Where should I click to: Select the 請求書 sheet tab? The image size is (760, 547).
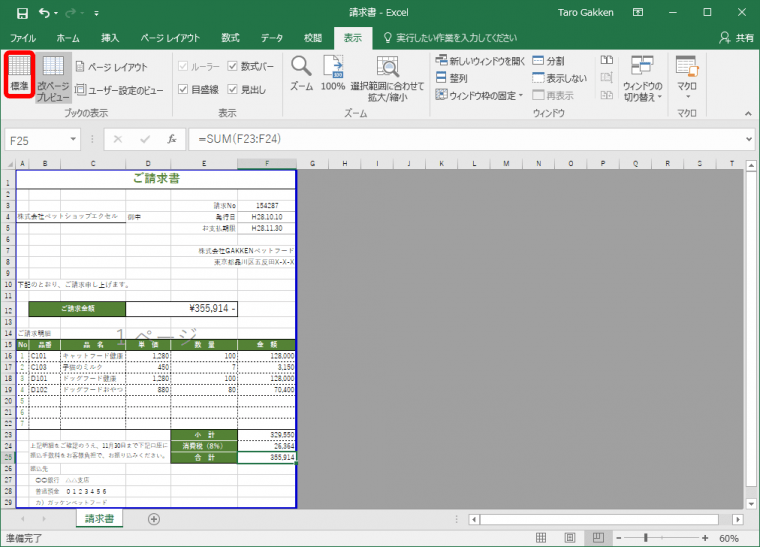click(99, 519)
